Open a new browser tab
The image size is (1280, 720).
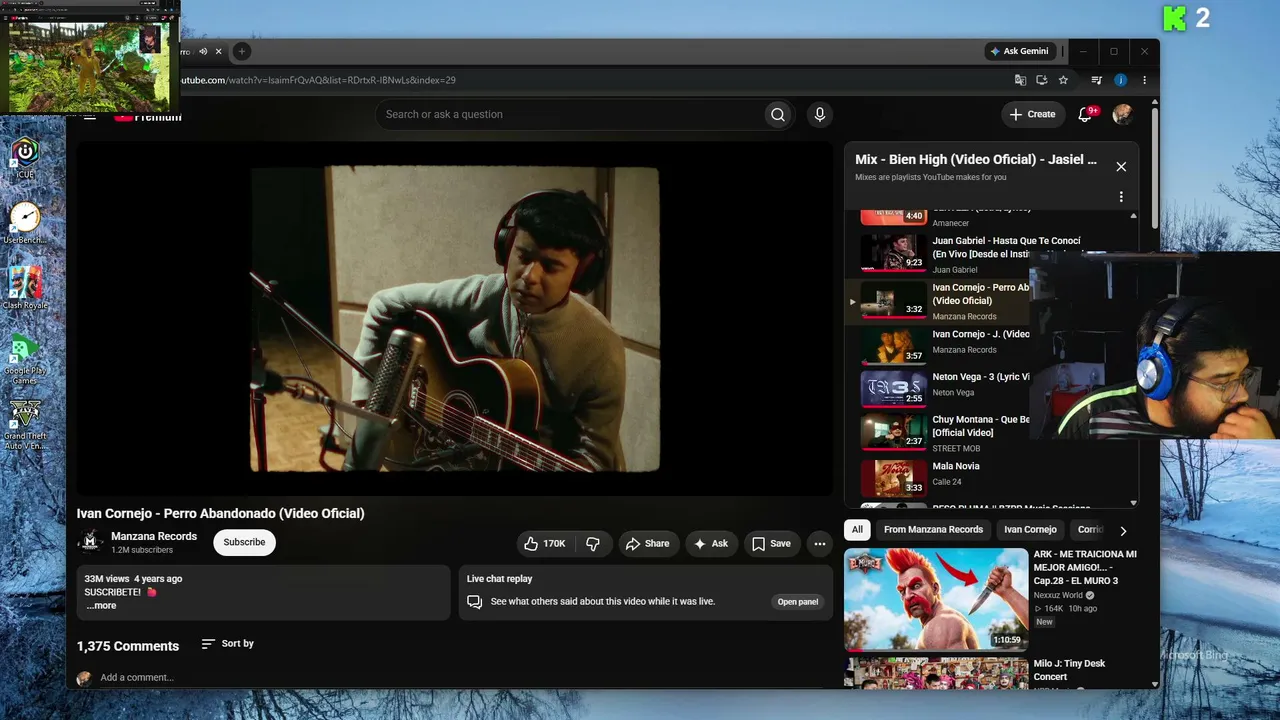coord(241,51)
